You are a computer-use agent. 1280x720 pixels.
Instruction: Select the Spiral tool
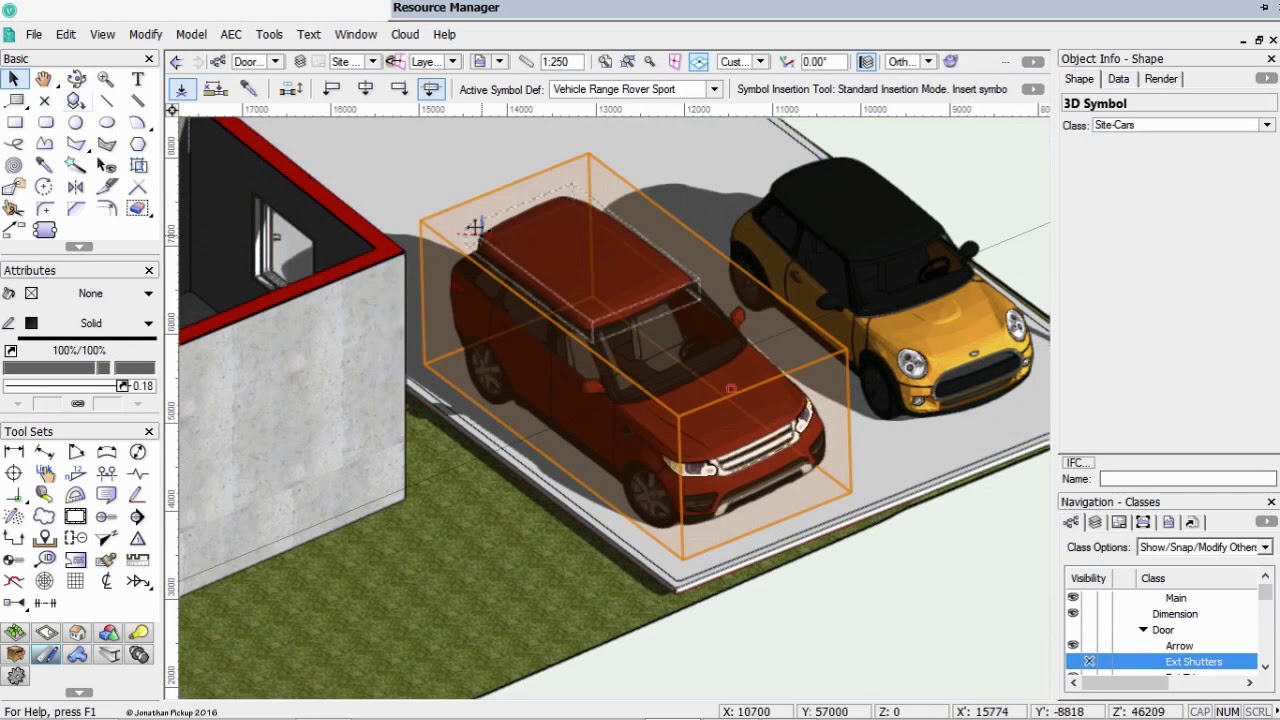pyautogui.click(x=14, y=165)
